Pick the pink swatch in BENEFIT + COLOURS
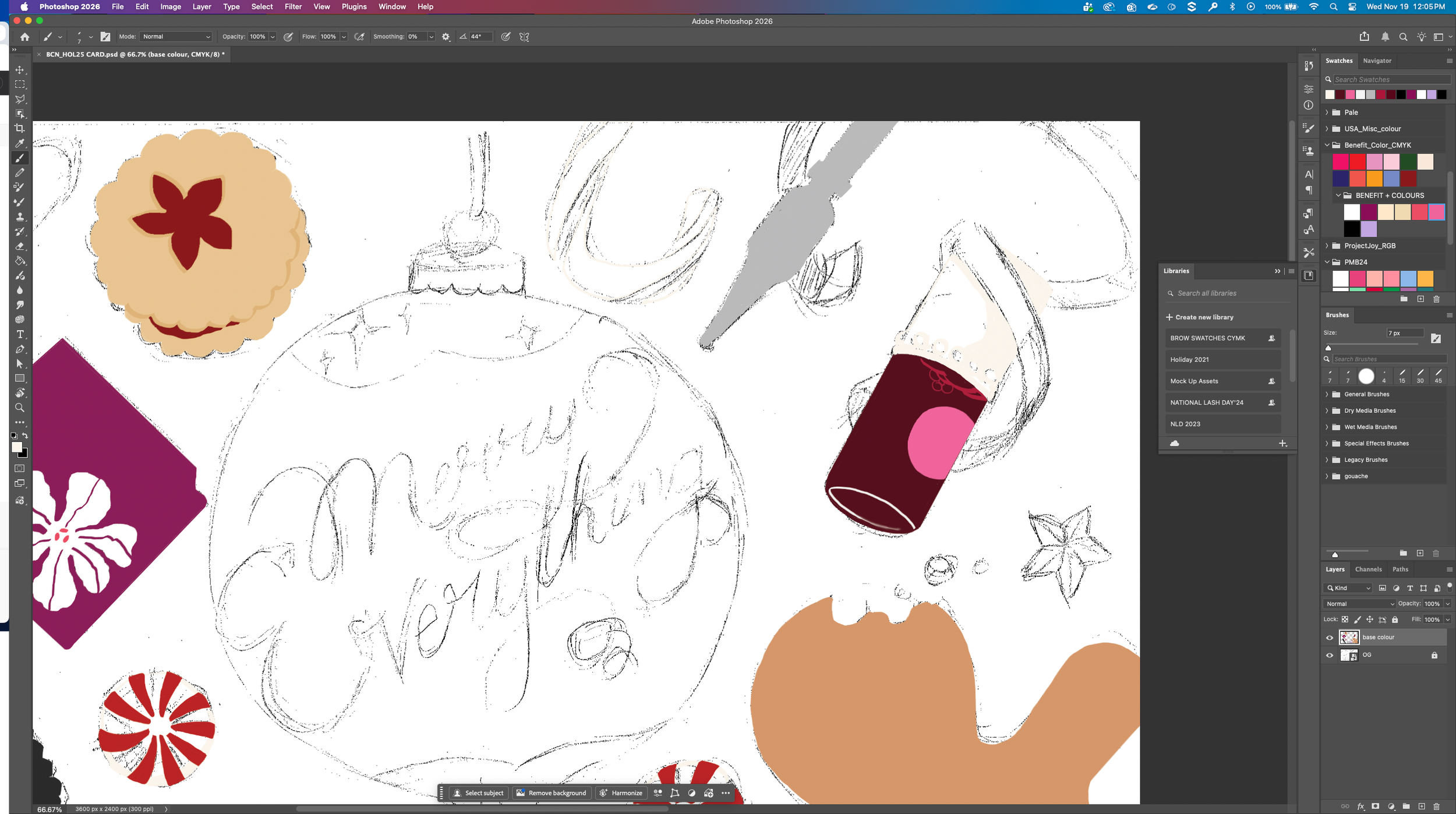Screen dimensions: 1456x814 pos(1436,212)
